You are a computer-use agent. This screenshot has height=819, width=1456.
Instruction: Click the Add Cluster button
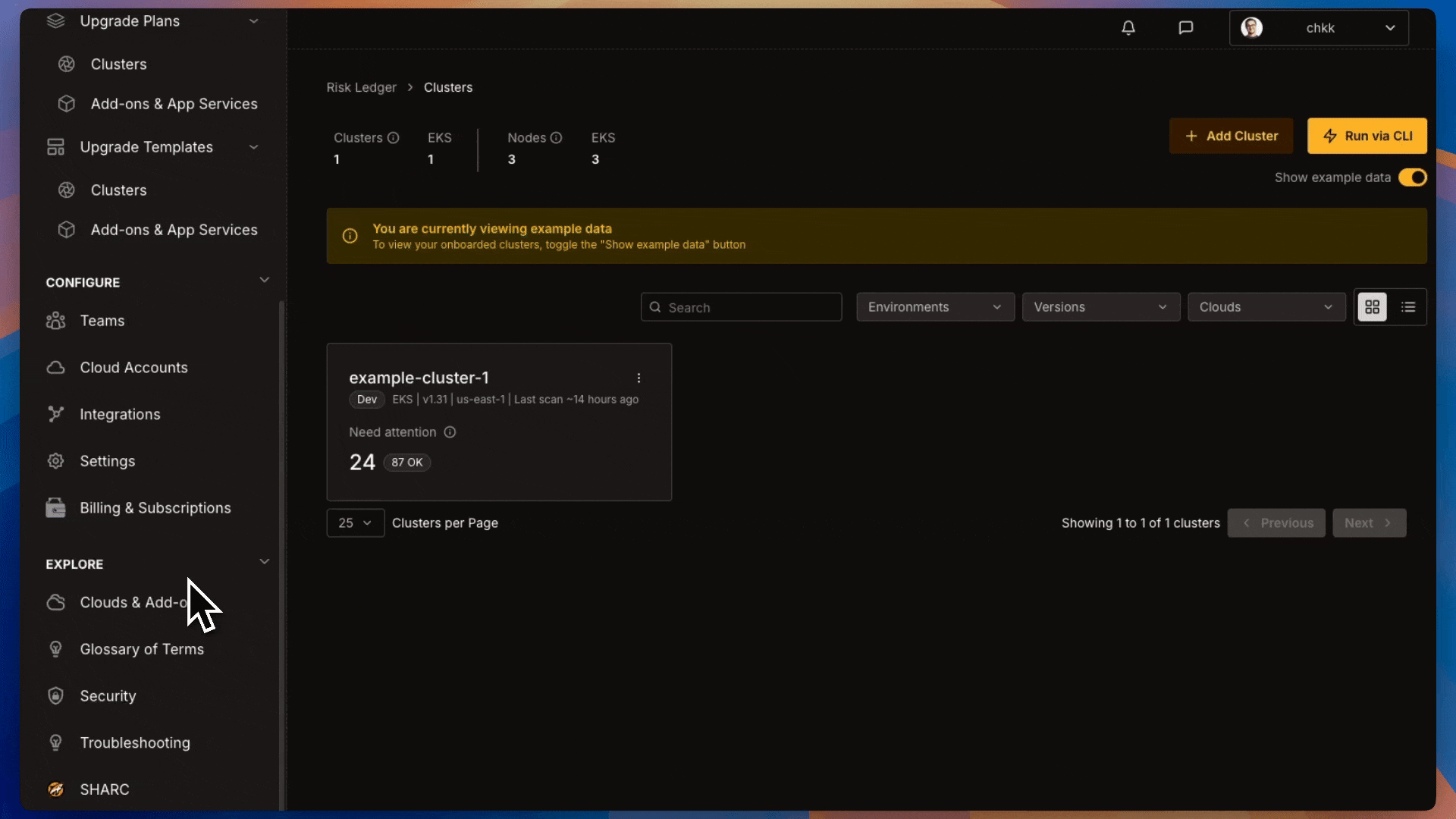pyautogui.click(x=1231, y=136)
